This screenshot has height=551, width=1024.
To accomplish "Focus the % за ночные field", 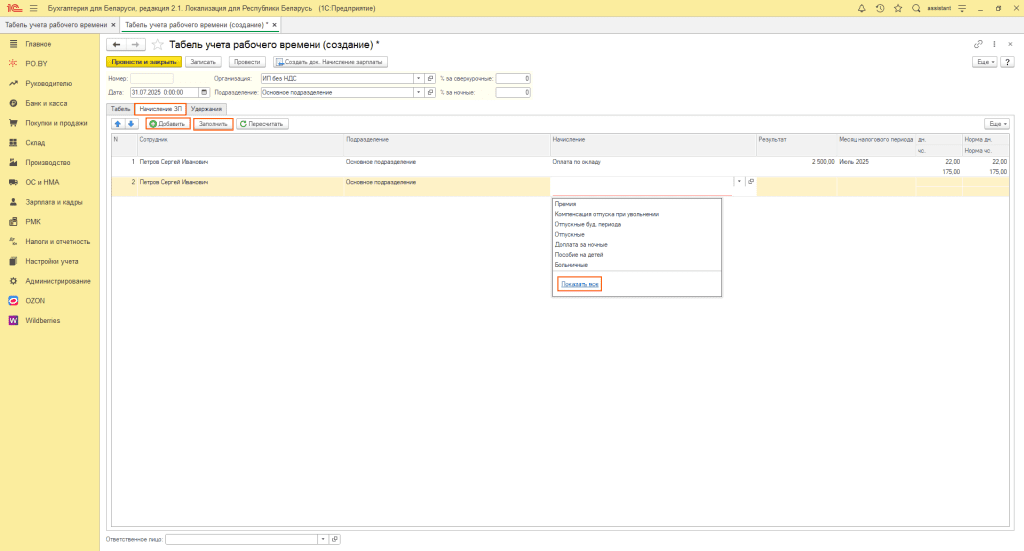I will click(513, 93).
